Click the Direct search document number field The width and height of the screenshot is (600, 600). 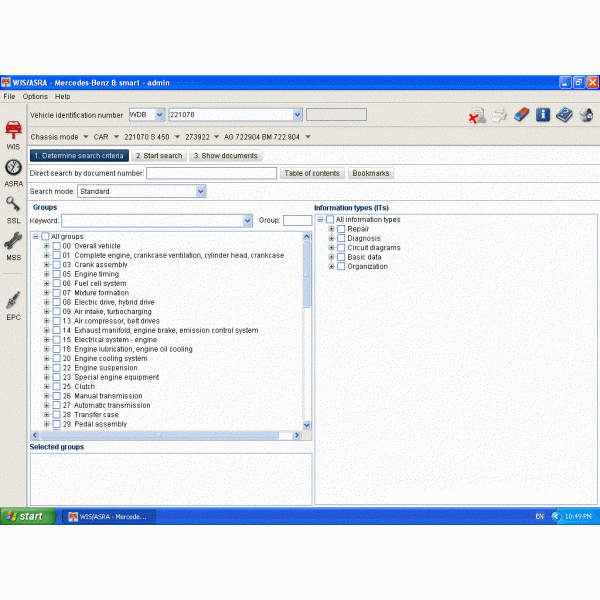212,173
